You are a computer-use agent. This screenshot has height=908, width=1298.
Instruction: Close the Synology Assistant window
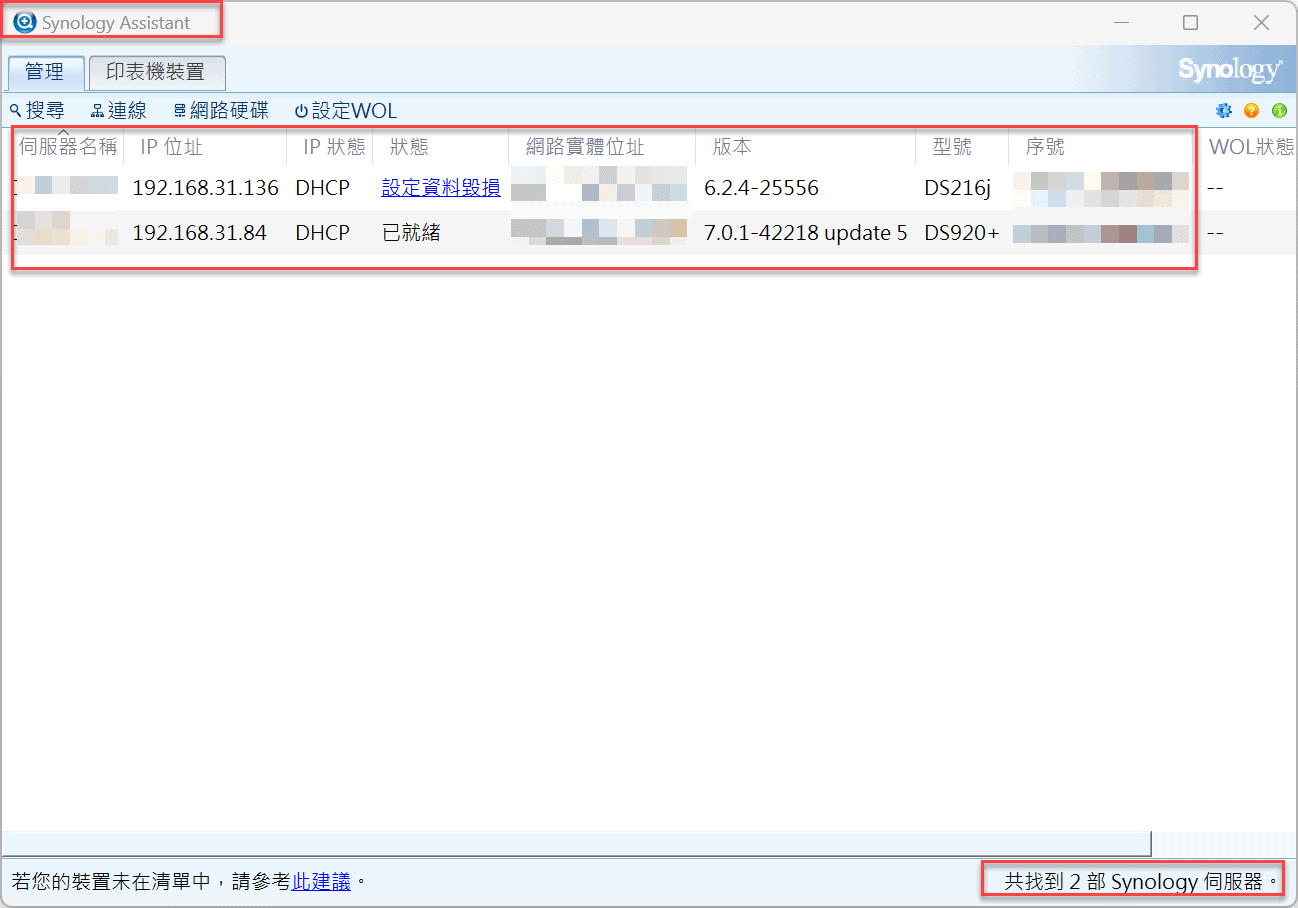point(1261,22)
